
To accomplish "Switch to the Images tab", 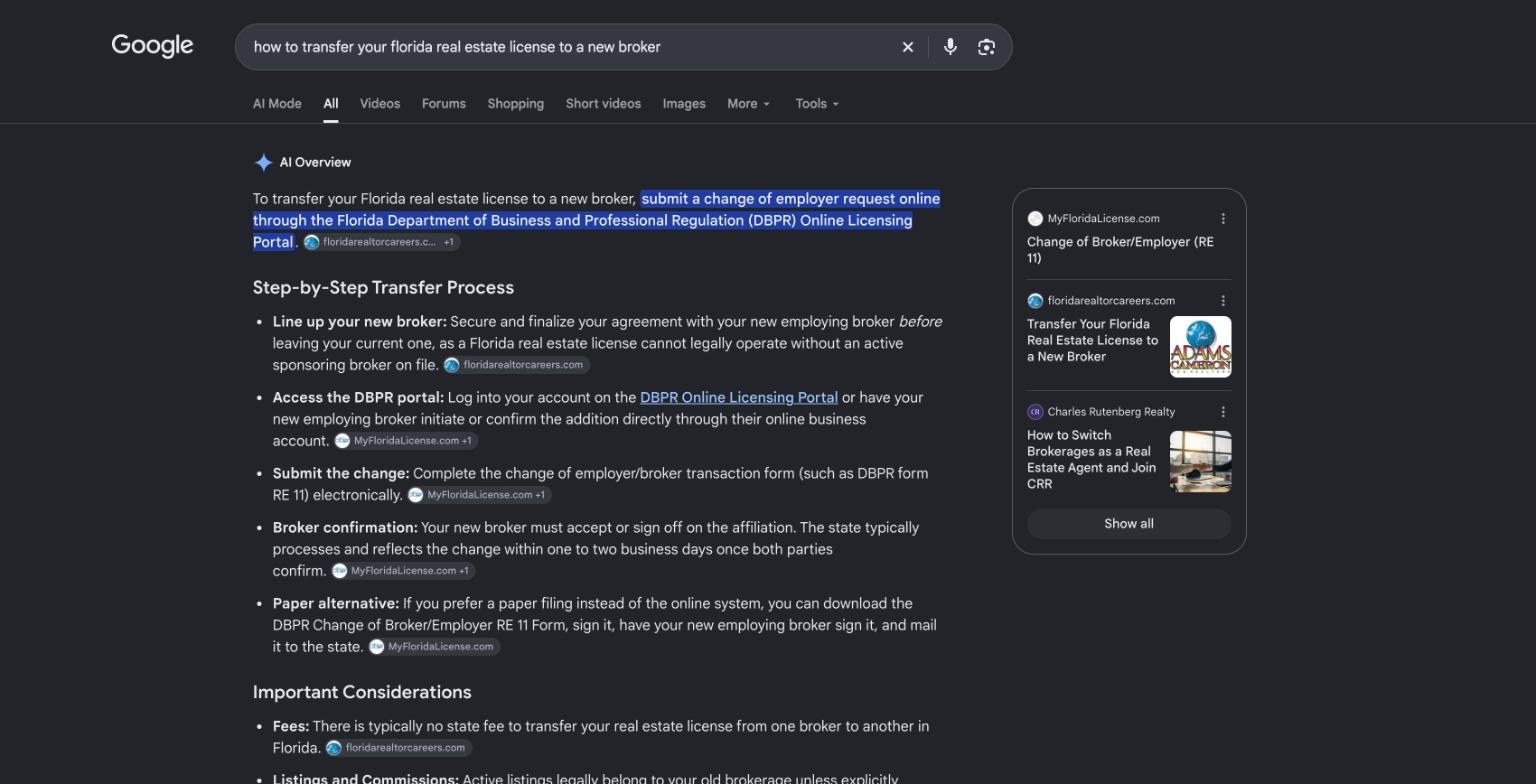I will click(x=684, y=104).
